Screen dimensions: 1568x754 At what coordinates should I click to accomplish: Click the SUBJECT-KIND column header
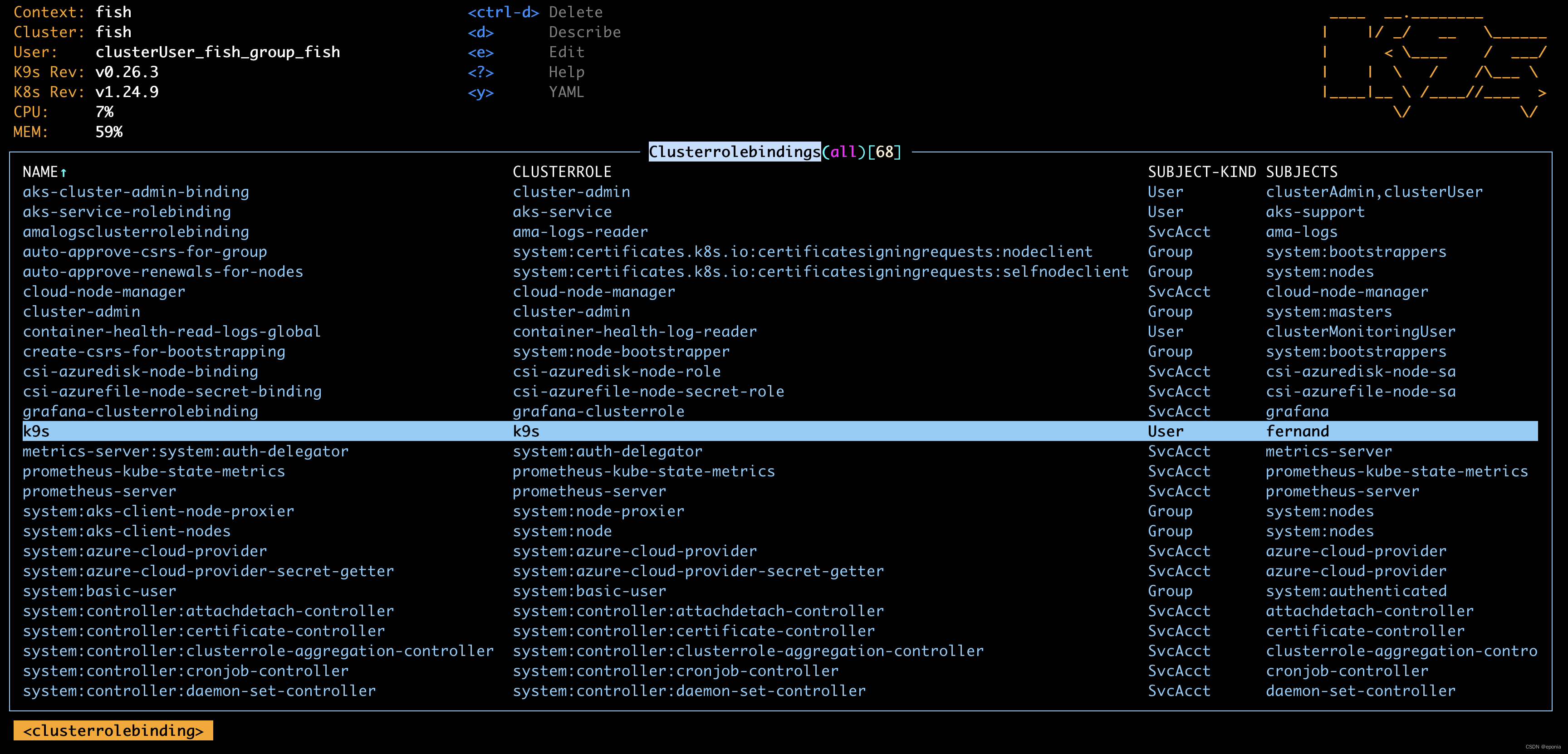point(1201,172)
